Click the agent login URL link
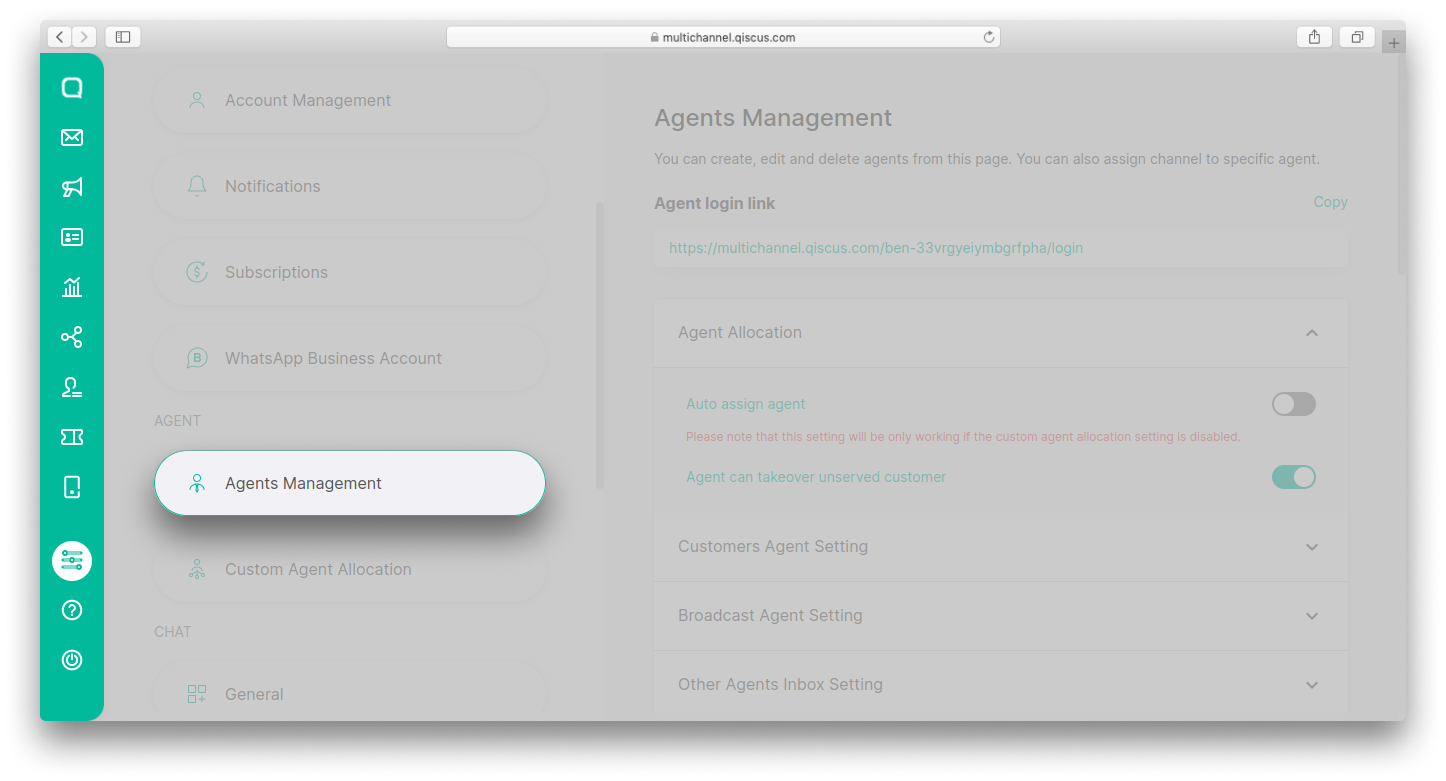 tap(876, 248)
